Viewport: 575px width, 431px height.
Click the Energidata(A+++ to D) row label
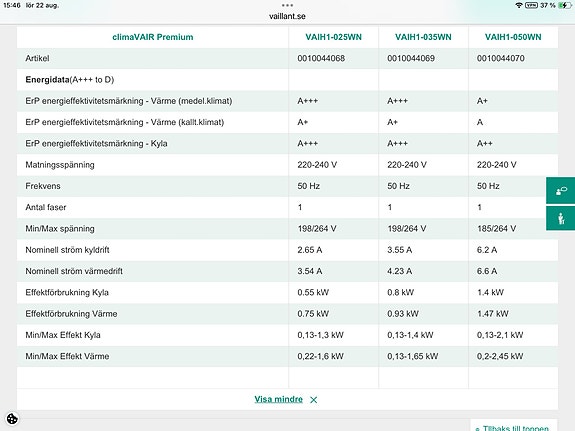tap(70, 80)
